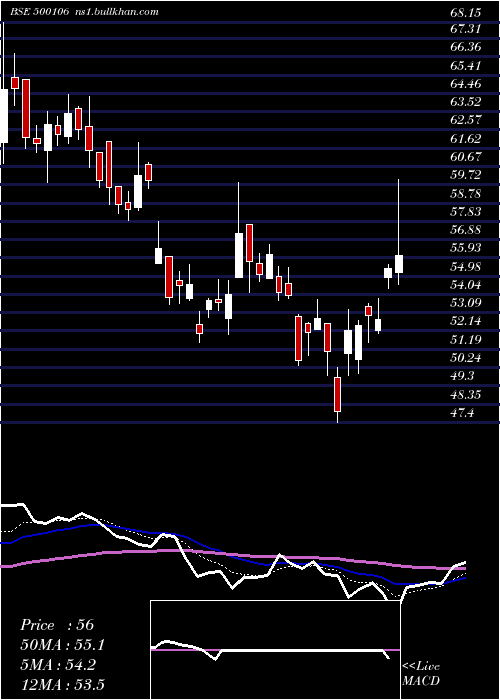This screenshot has height=700, width=500.
Task: Select the 63.52 price level label
Action: coord(466,102)
